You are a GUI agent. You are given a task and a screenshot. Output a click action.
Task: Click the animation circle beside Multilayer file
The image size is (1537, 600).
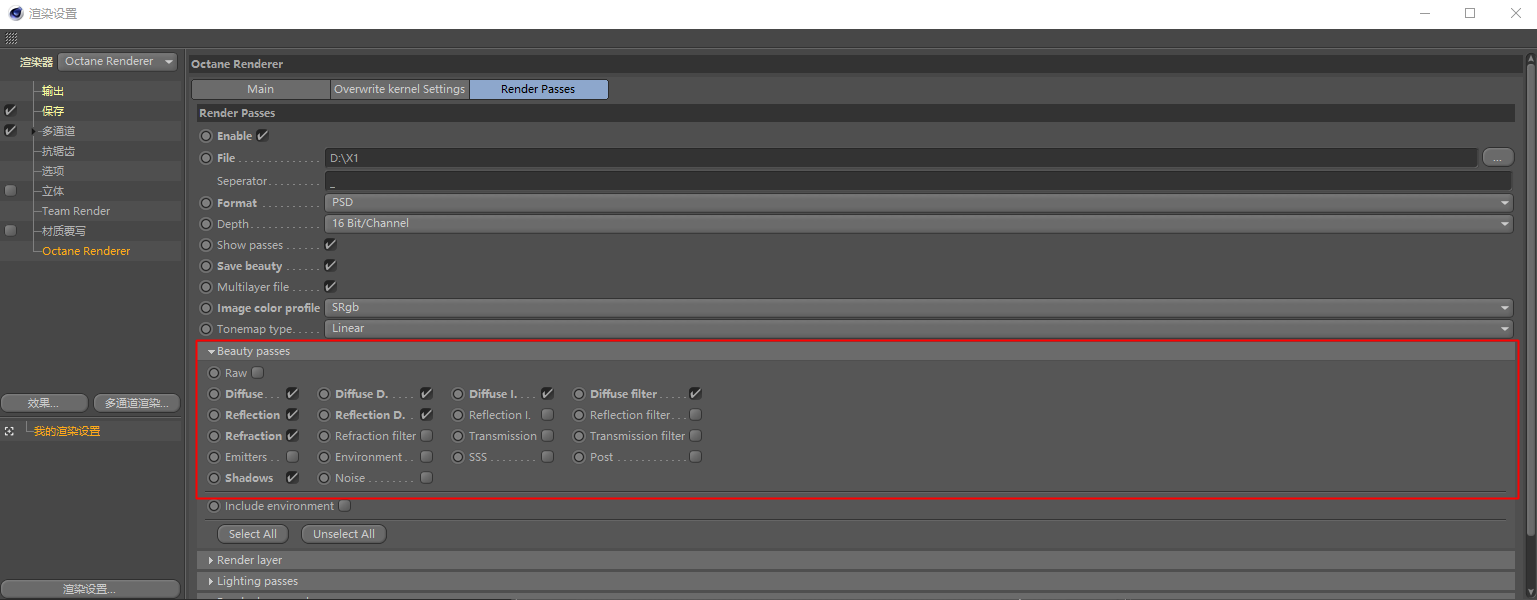point(206,287)
